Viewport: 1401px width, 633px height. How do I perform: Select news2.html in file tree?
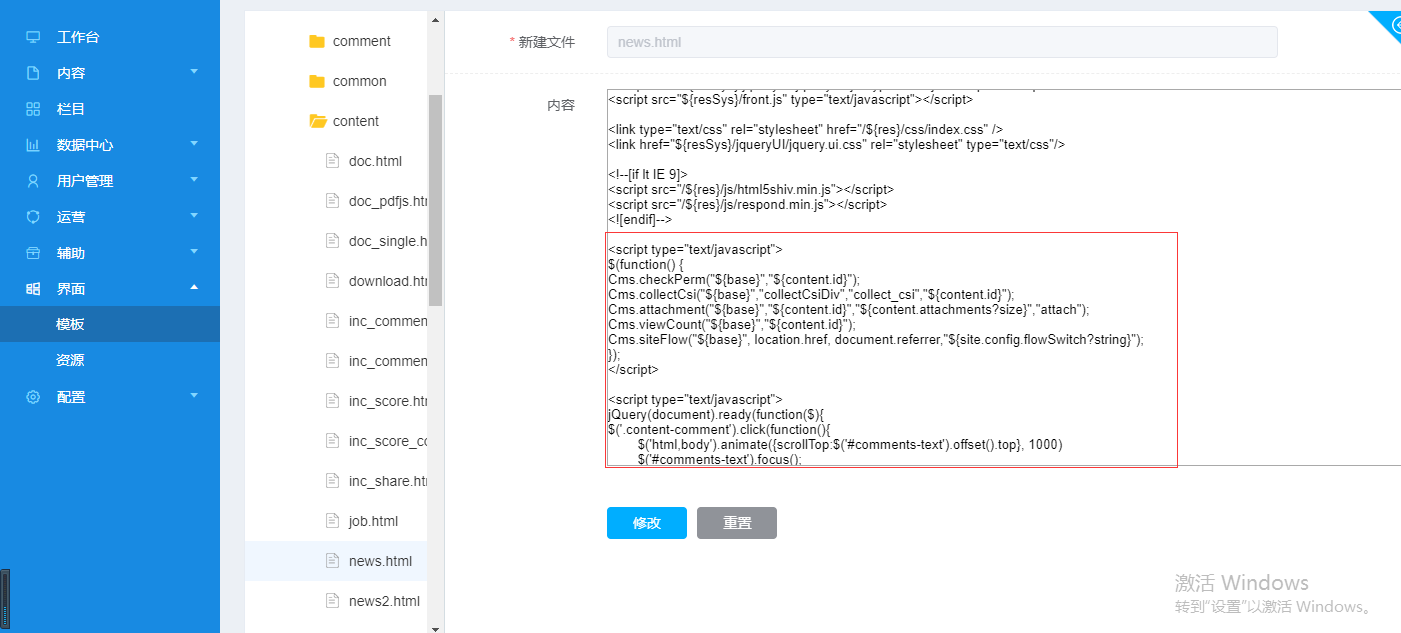pos(384,601)
